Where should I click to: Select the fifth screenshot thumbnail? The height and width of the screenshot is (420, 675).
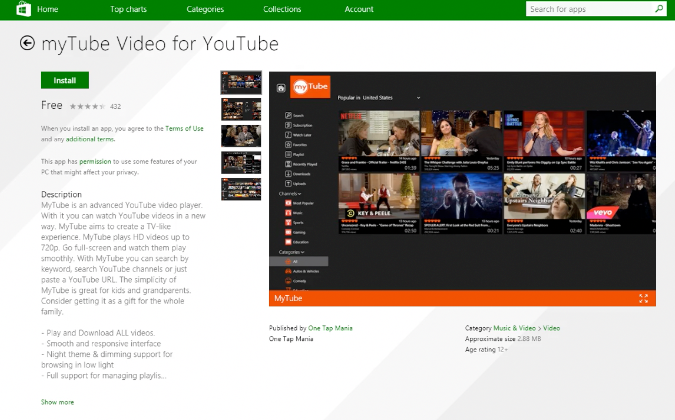[x=241, y=189]
